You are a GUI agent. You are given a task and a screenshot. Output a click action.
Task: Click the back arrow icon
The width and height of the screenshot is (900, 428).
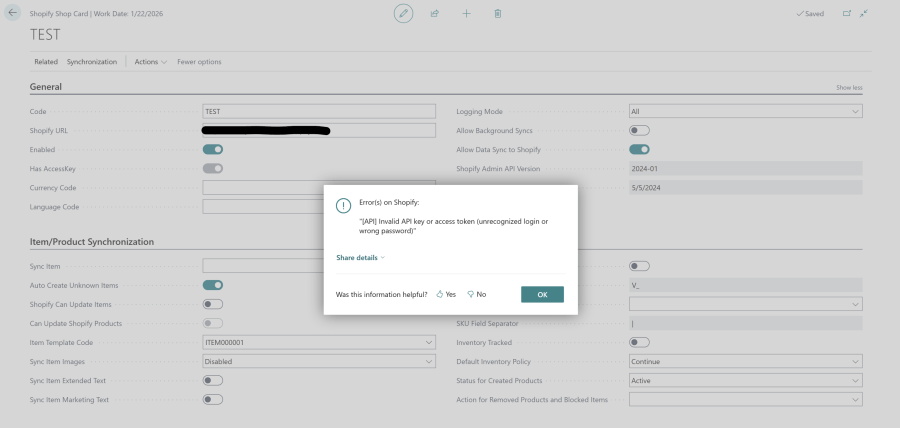pos(13,13)
